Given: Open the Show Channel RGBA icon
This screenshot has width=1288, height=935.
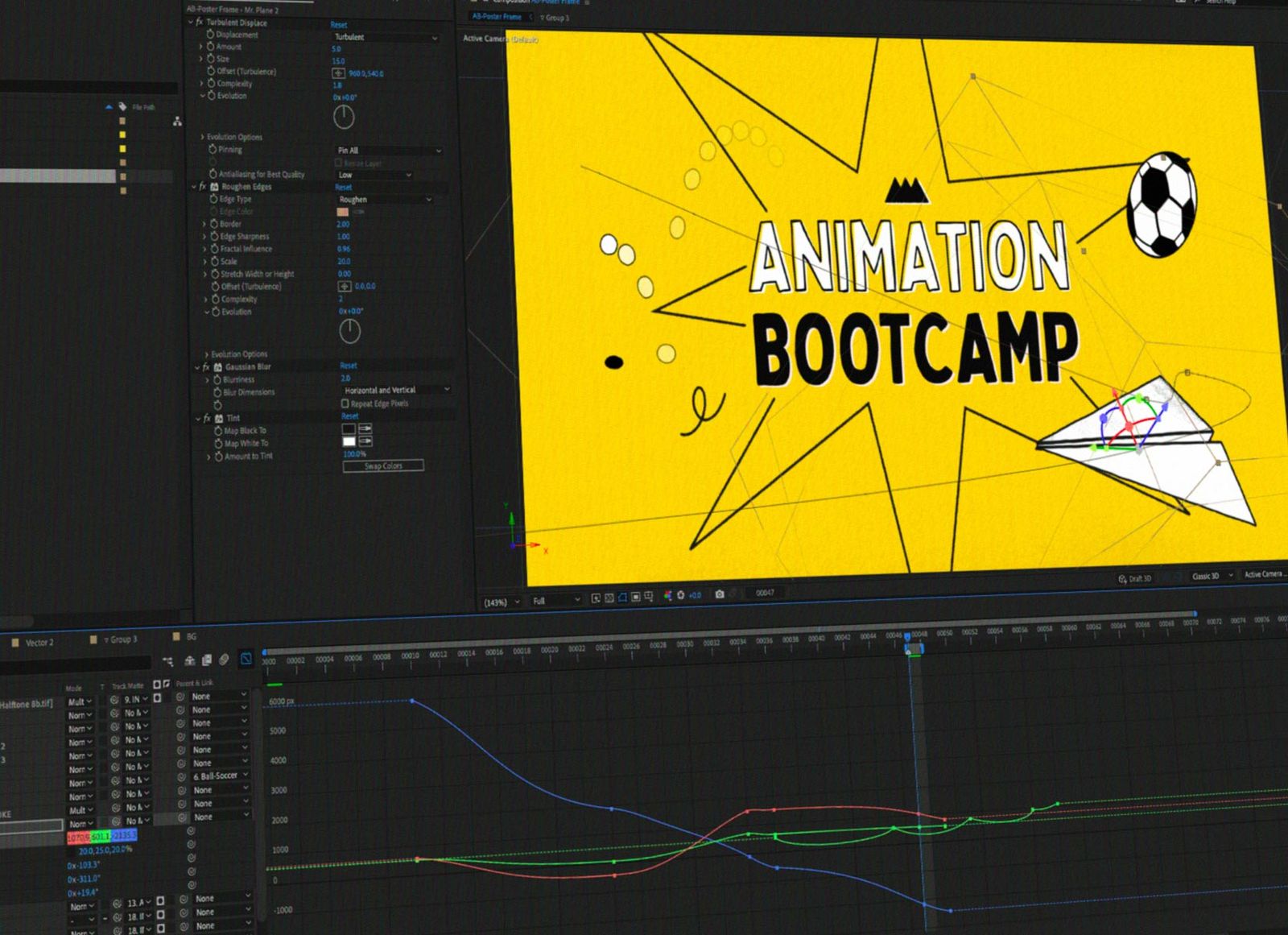Looking at the screenshot, I should click(668, 595).
